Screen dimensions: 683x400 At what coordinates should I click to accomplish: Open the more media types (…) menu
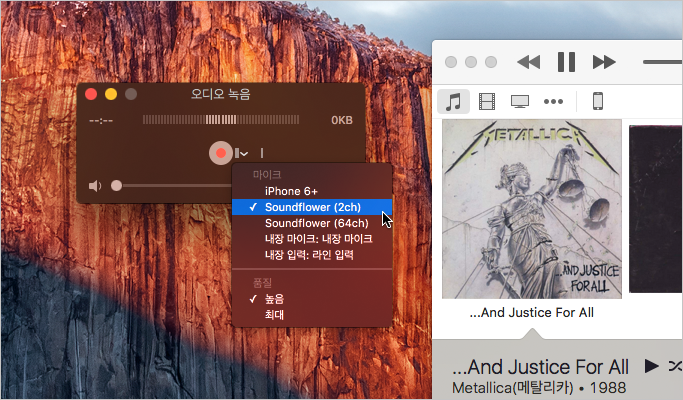(553, 102)
